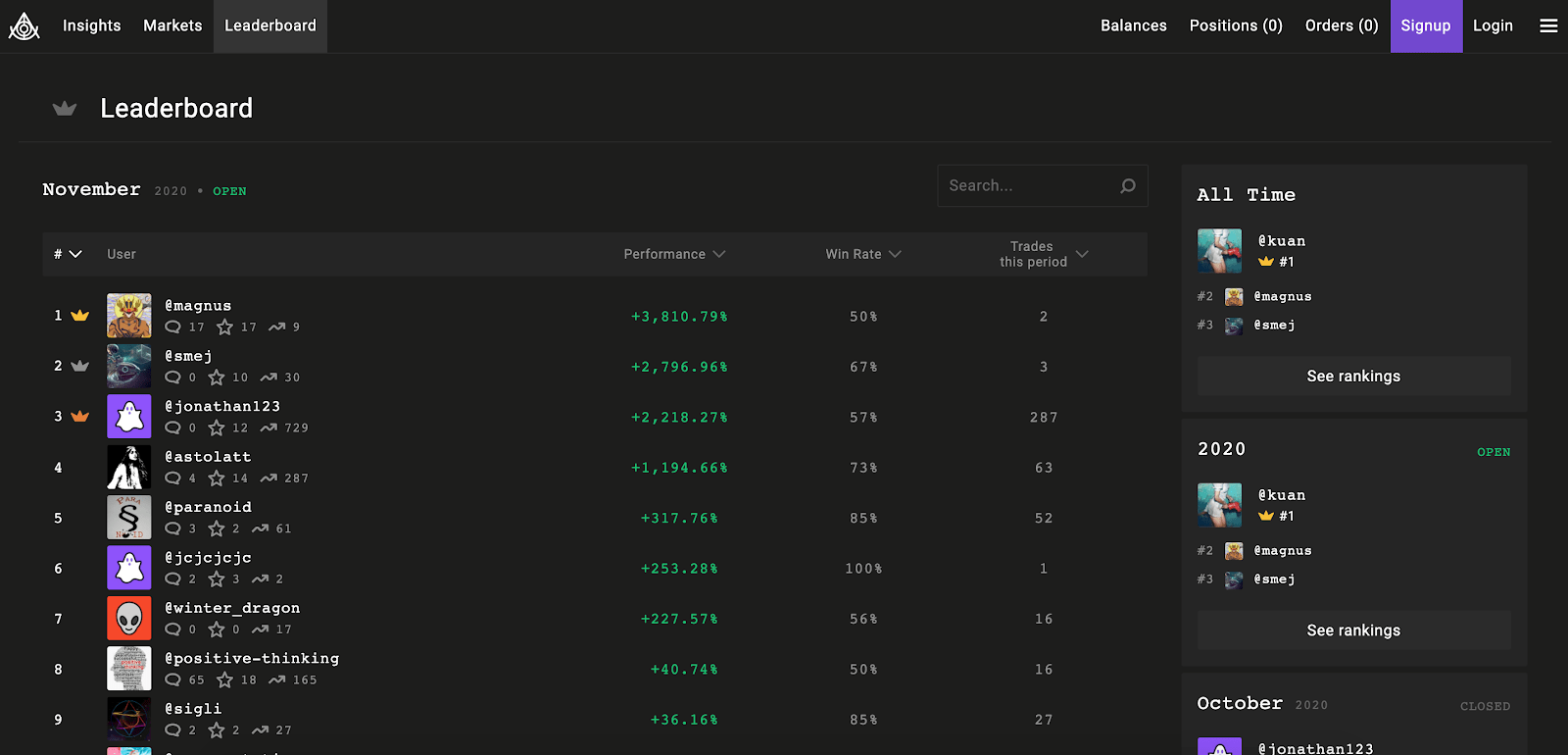
Task: Click the 73% win rate of @astolatt
Action: [863, 468]
